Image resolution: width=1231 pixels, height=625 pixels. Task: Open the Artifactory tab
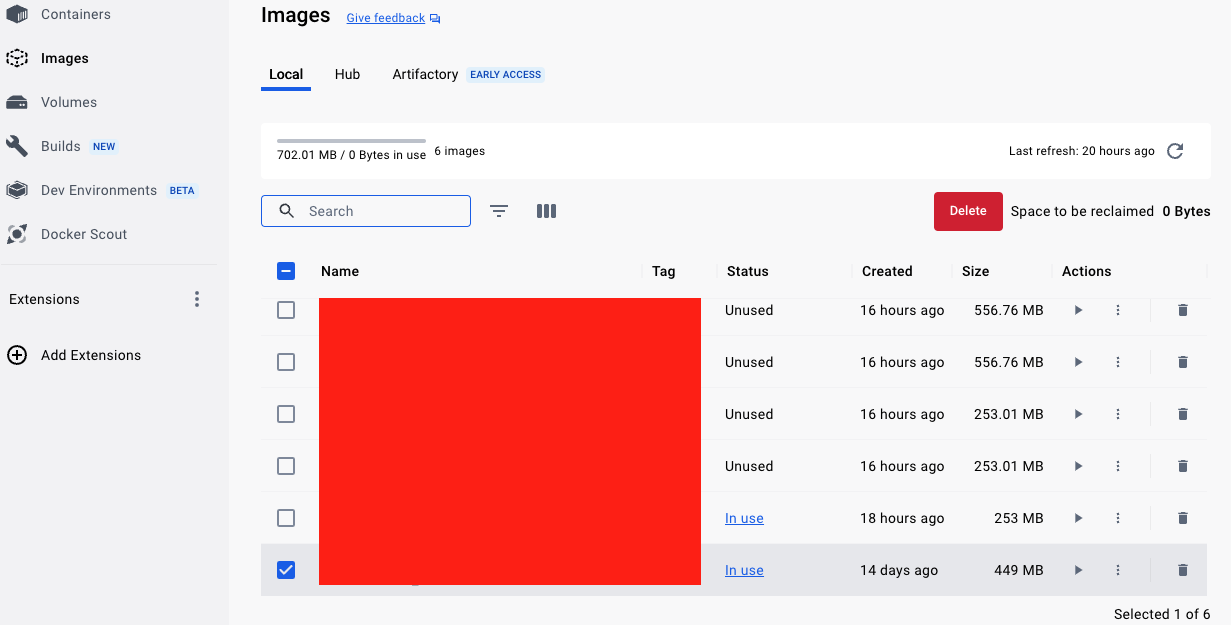pos(425,74)
